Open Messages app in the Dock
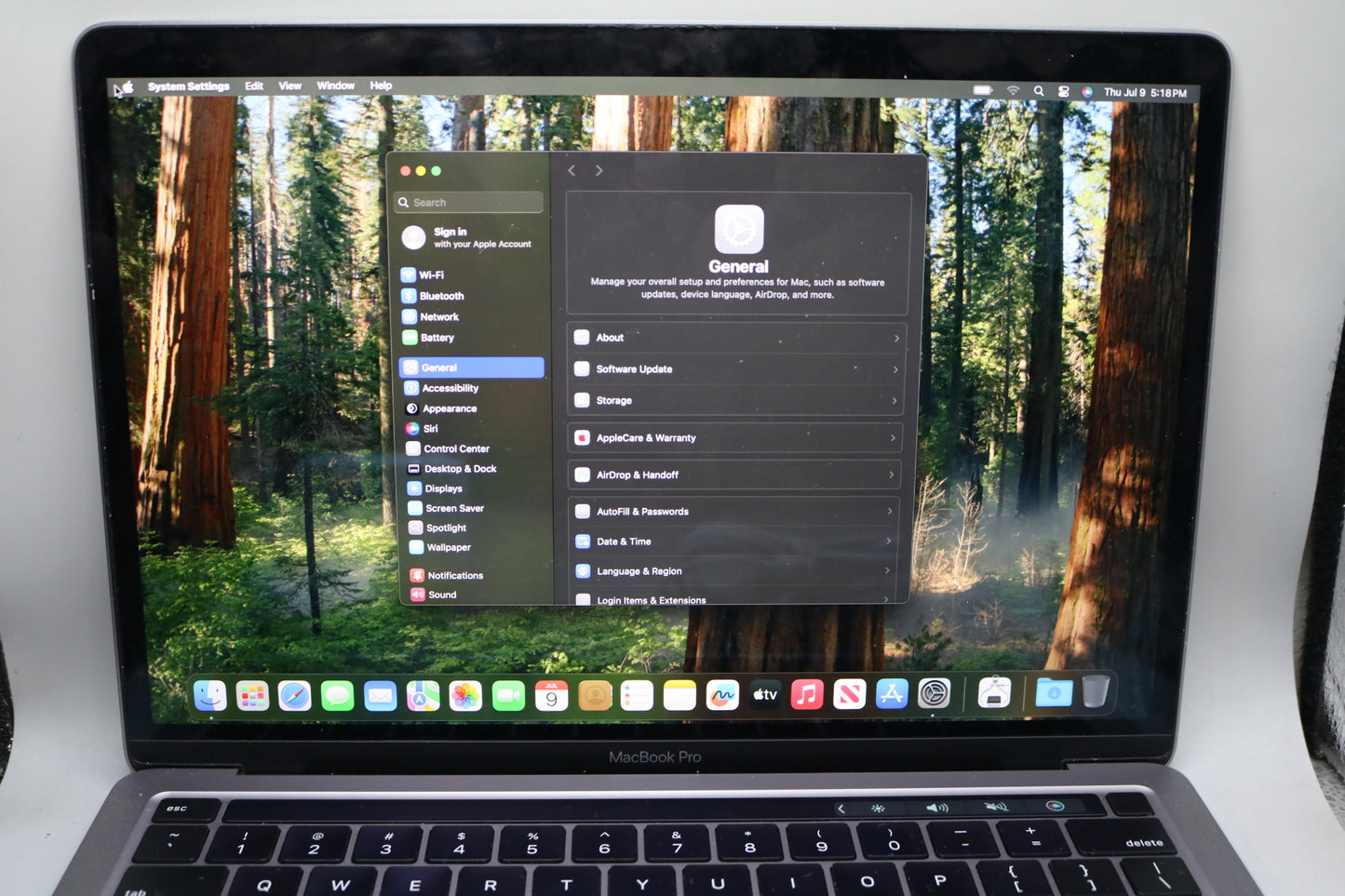The height and width of the screenshot is (896, 1345). click(337, 695)
